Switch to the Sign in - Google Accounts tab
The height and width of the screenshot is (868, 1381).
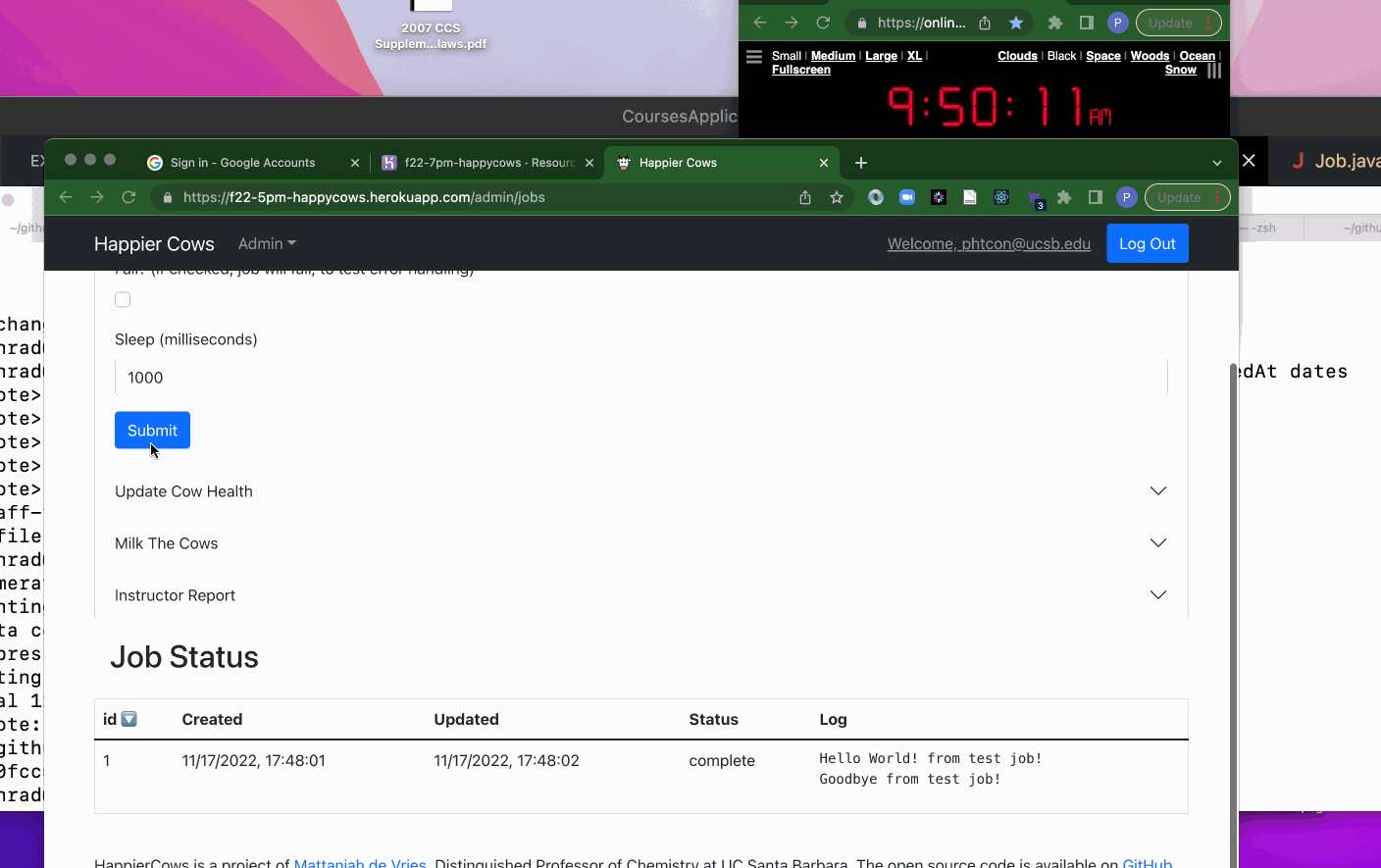pos(245,162)
